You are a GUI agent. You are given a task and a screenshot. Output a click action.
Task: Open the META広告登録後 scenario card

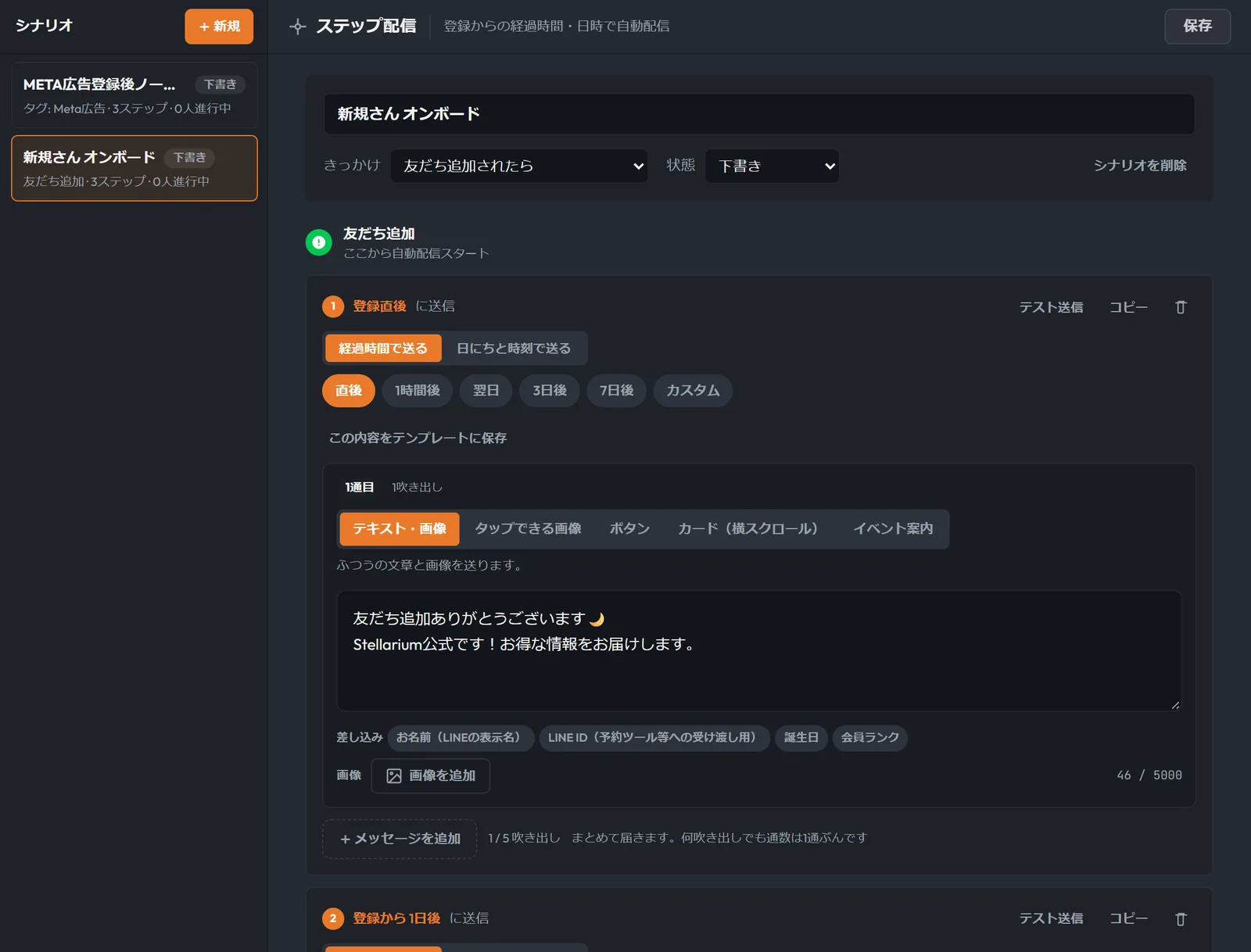point(134,95)
